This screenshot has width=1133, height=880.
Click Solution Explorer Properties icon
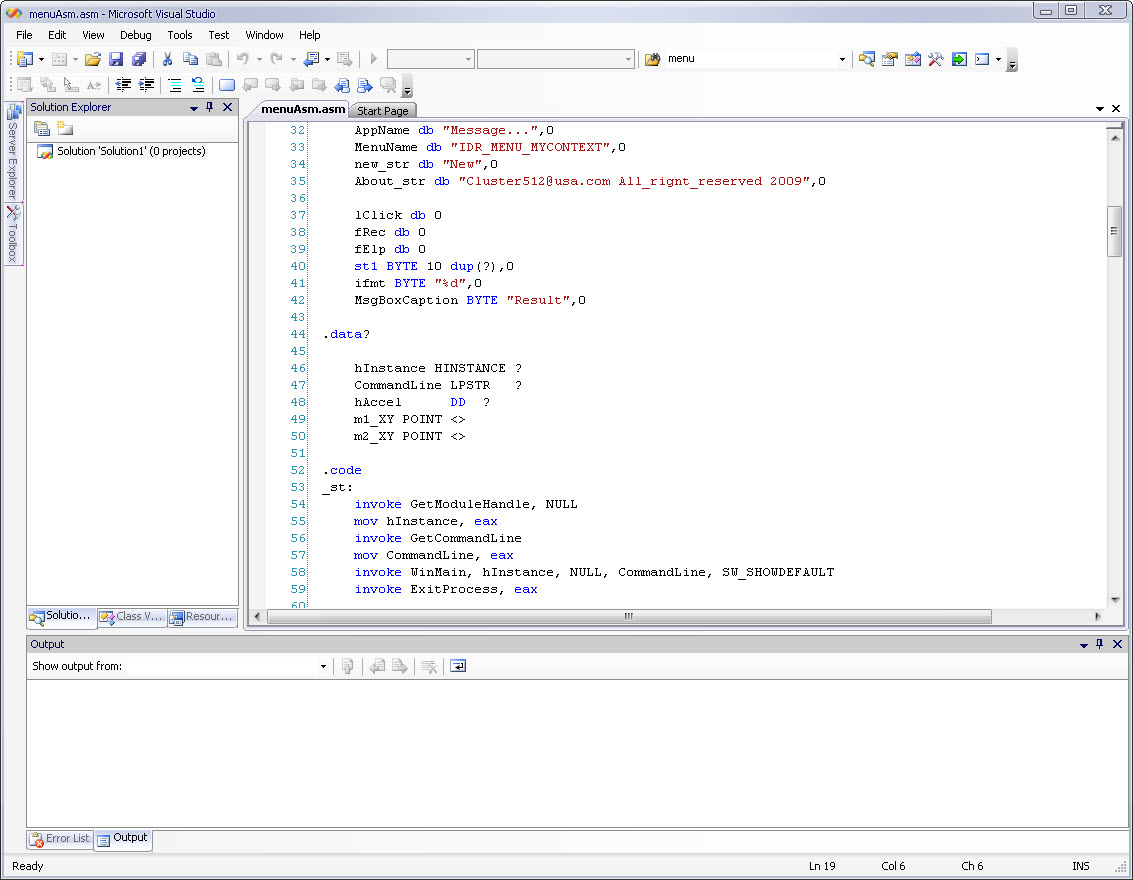pos(42,129)
